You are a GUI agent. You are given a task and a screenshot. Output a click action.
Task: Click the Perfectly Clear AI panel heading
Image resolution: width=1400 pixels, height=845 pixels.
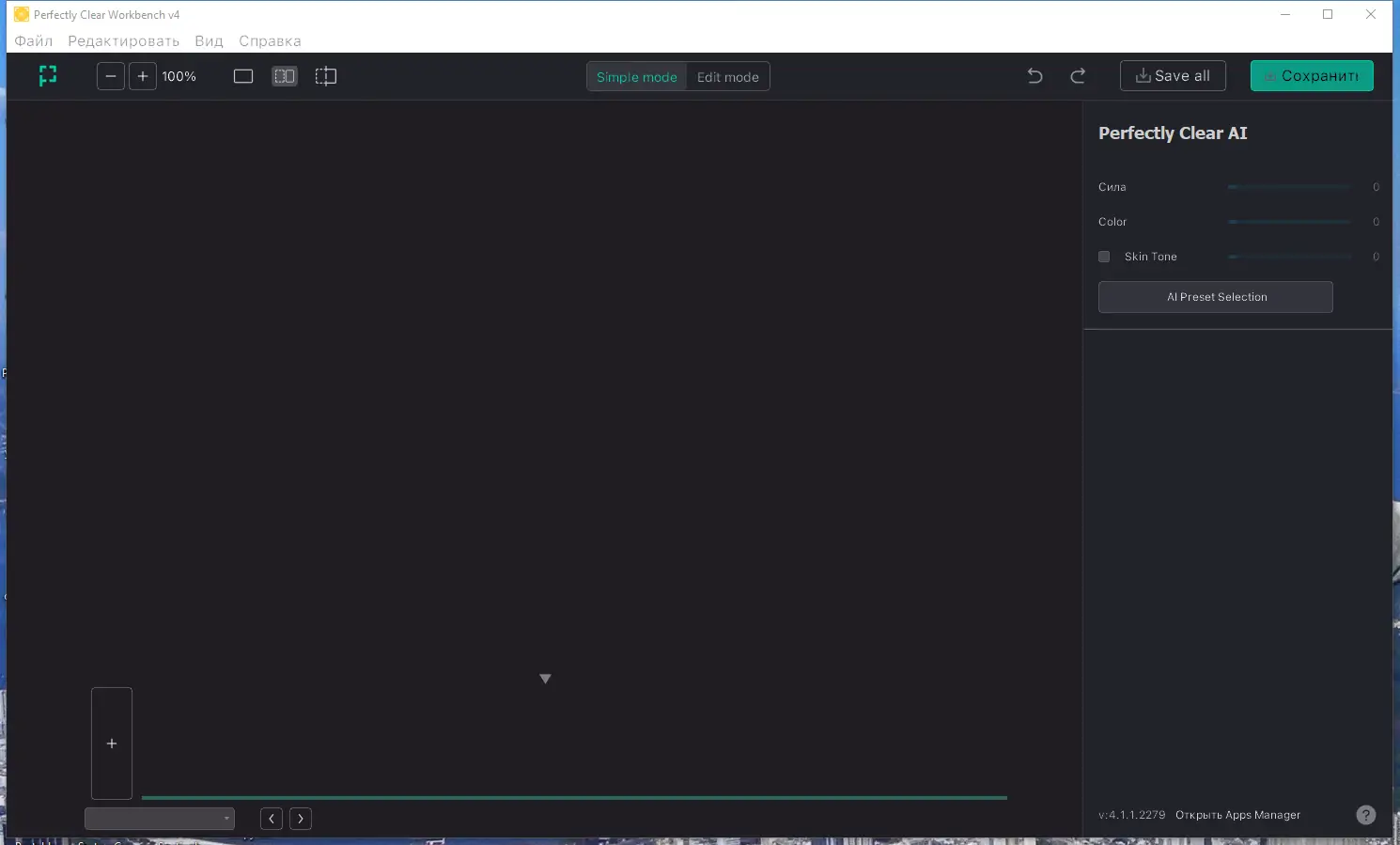point(1173,133)
